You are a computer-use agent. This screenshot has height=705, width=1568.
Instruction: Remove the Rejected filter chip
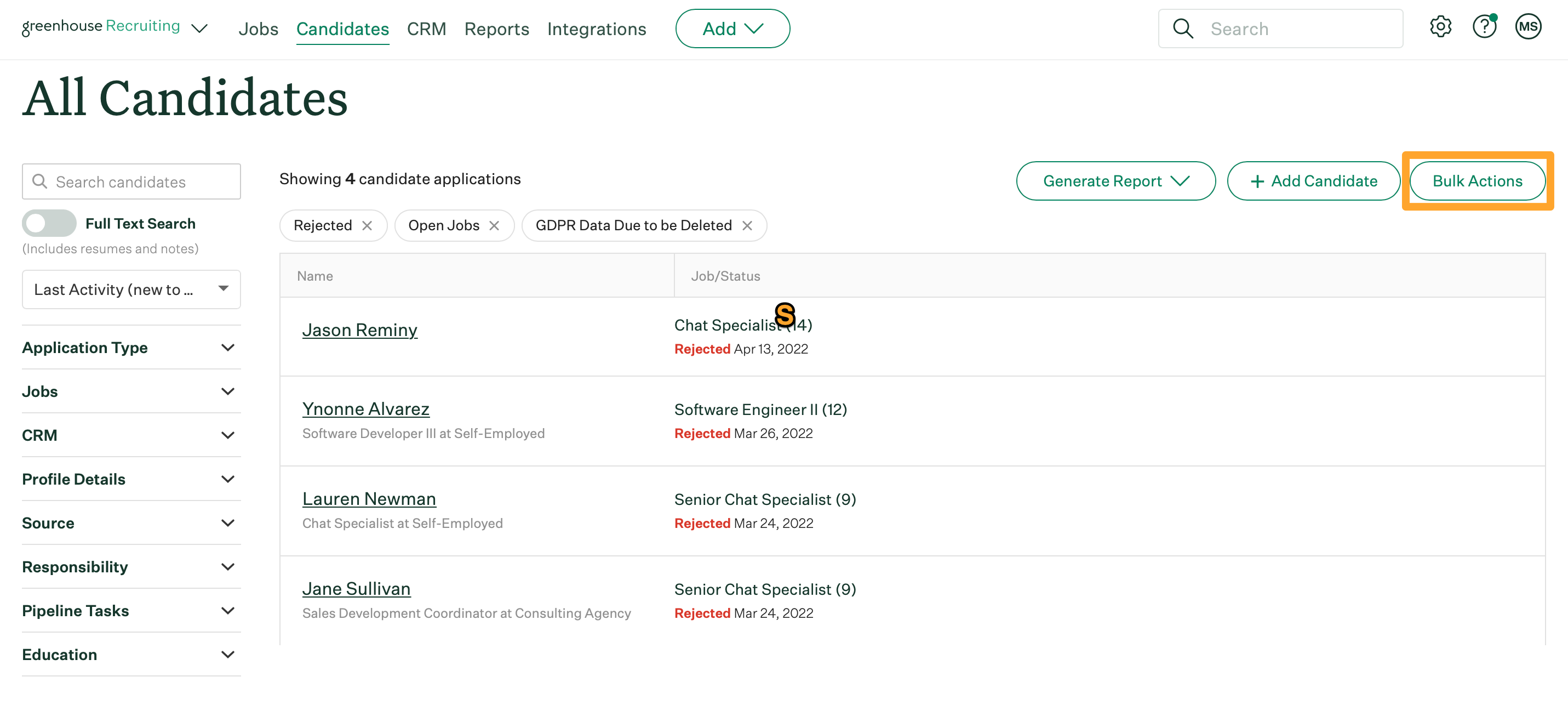click(x=367, y=225)
